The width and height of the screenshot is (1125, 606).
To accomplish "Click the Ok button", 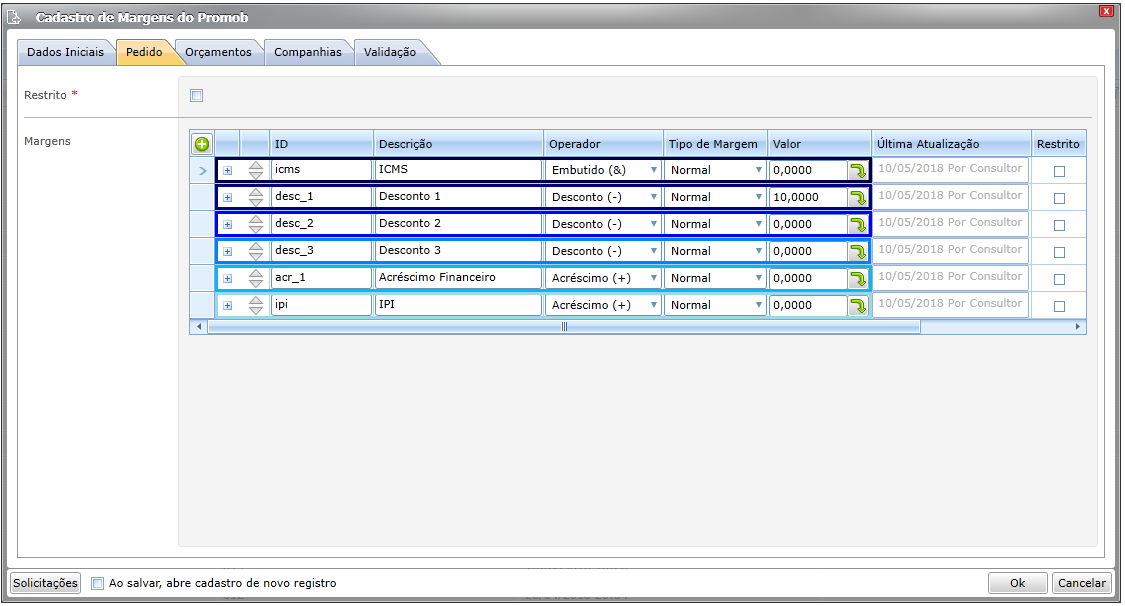I will point(1017,583).
